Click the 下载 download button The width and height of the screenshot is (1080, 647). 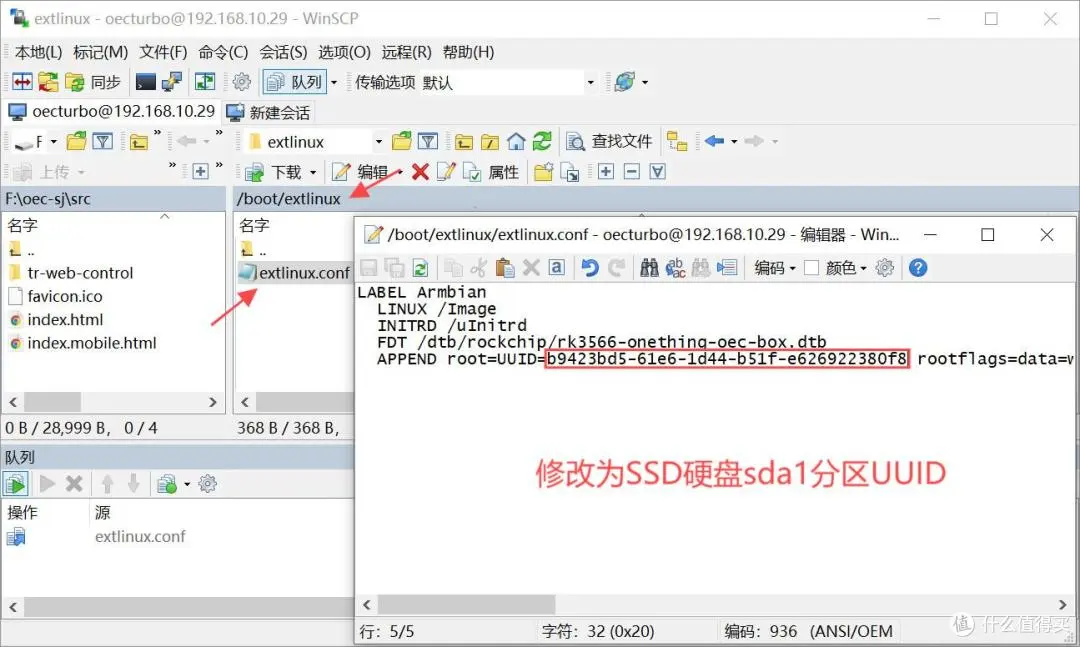275,172
